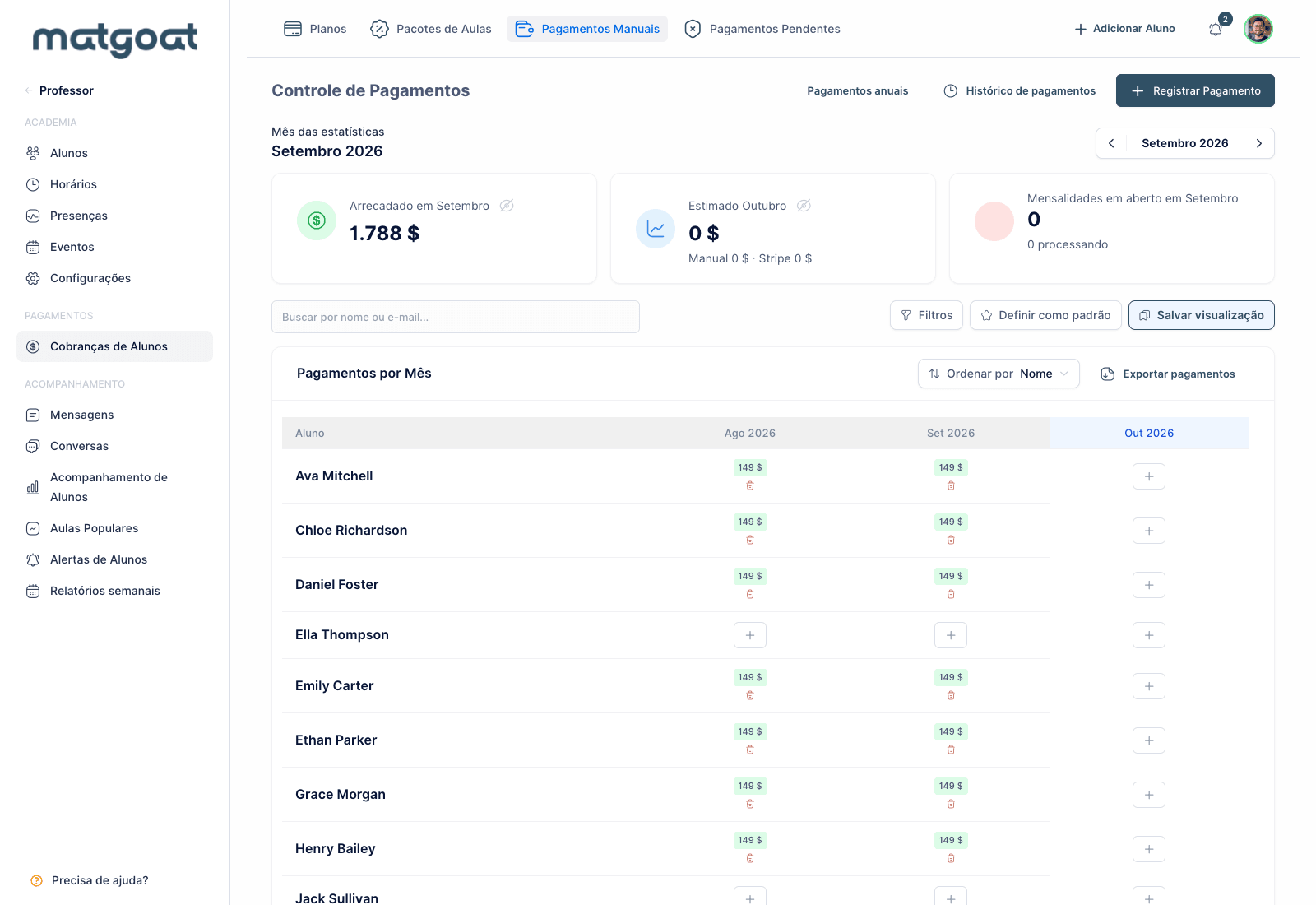
Task: Open the Pagamentos Pendentes tab
Action: pos(762,29)
